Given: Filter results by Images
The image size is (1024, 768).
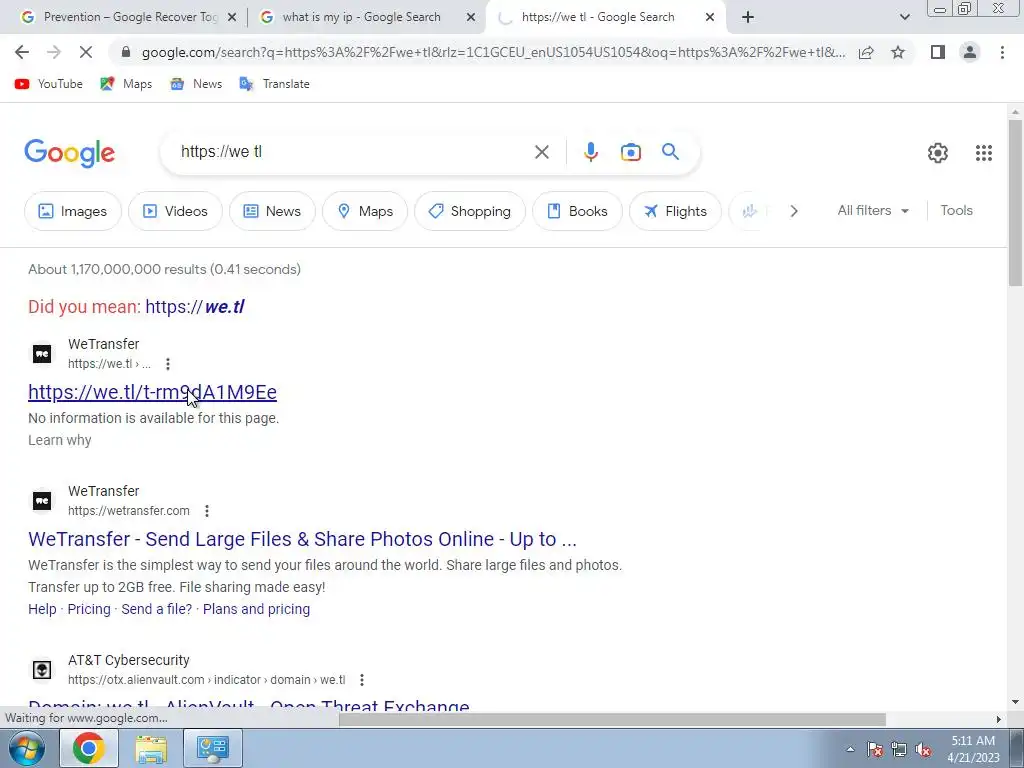Looking at the screenshot, I should (72, 211).
